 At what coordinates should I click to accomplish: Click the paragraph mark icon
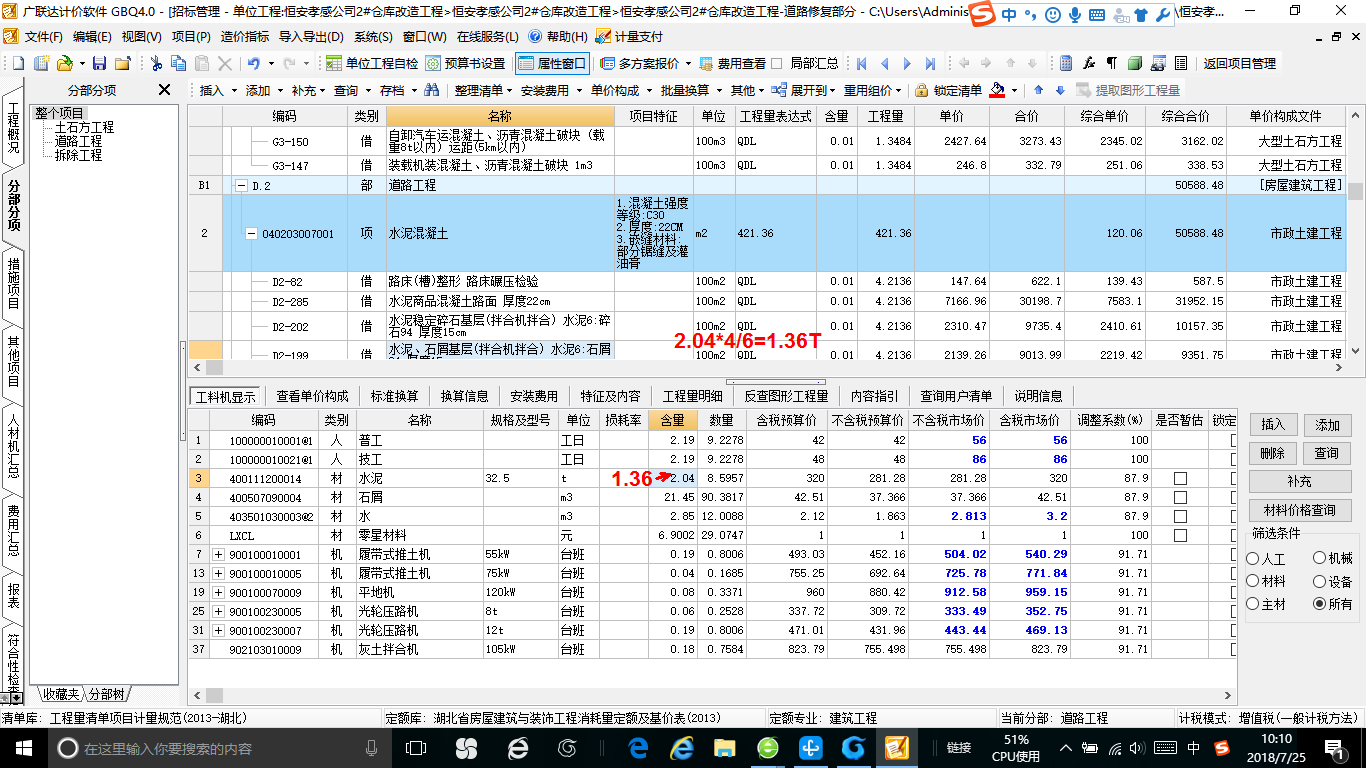point(1112,63)
